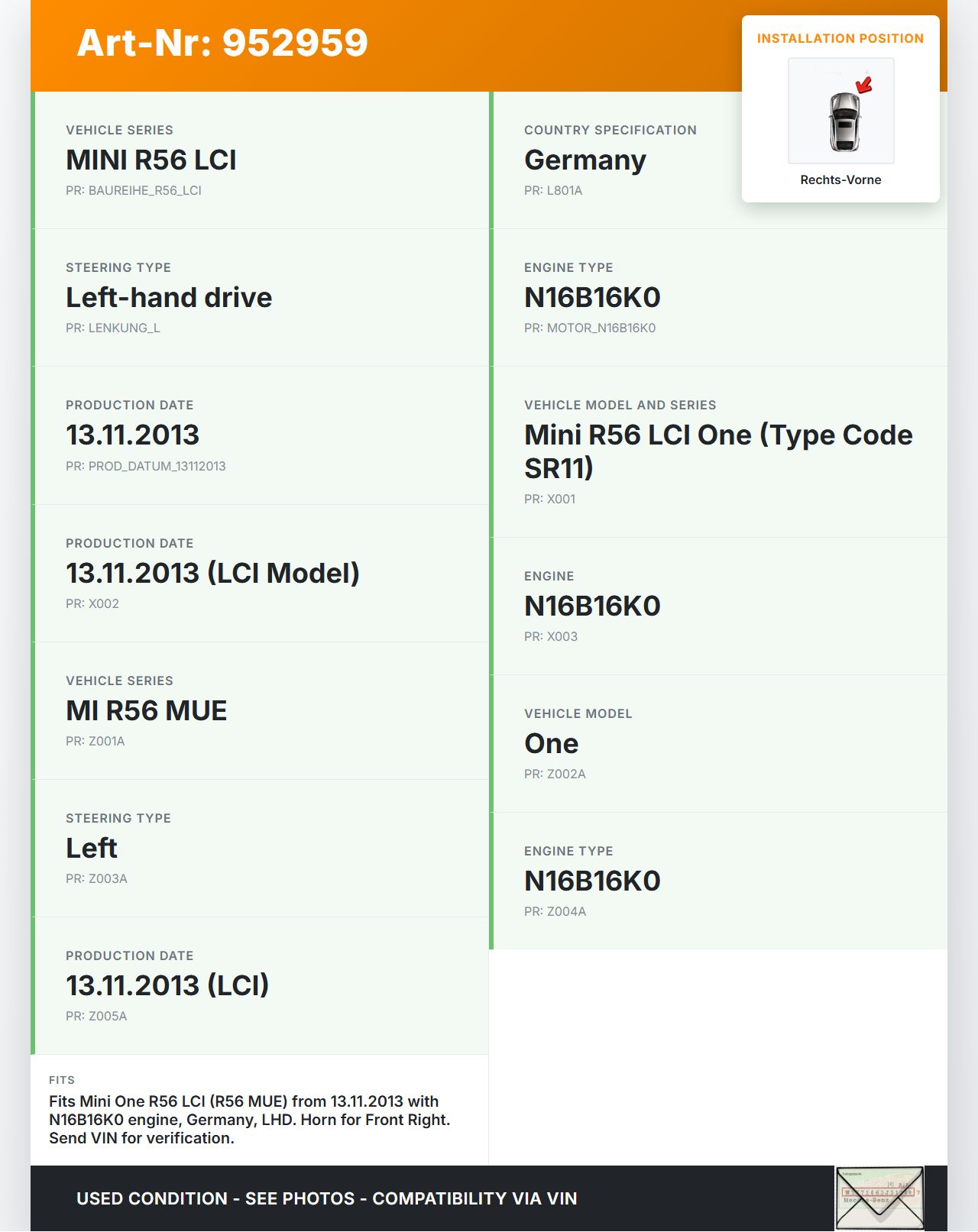Select the 13.11.2013 (LCI Model) production date
Viewport: 978px width, 1232px height.
click(x=212, y=574)
